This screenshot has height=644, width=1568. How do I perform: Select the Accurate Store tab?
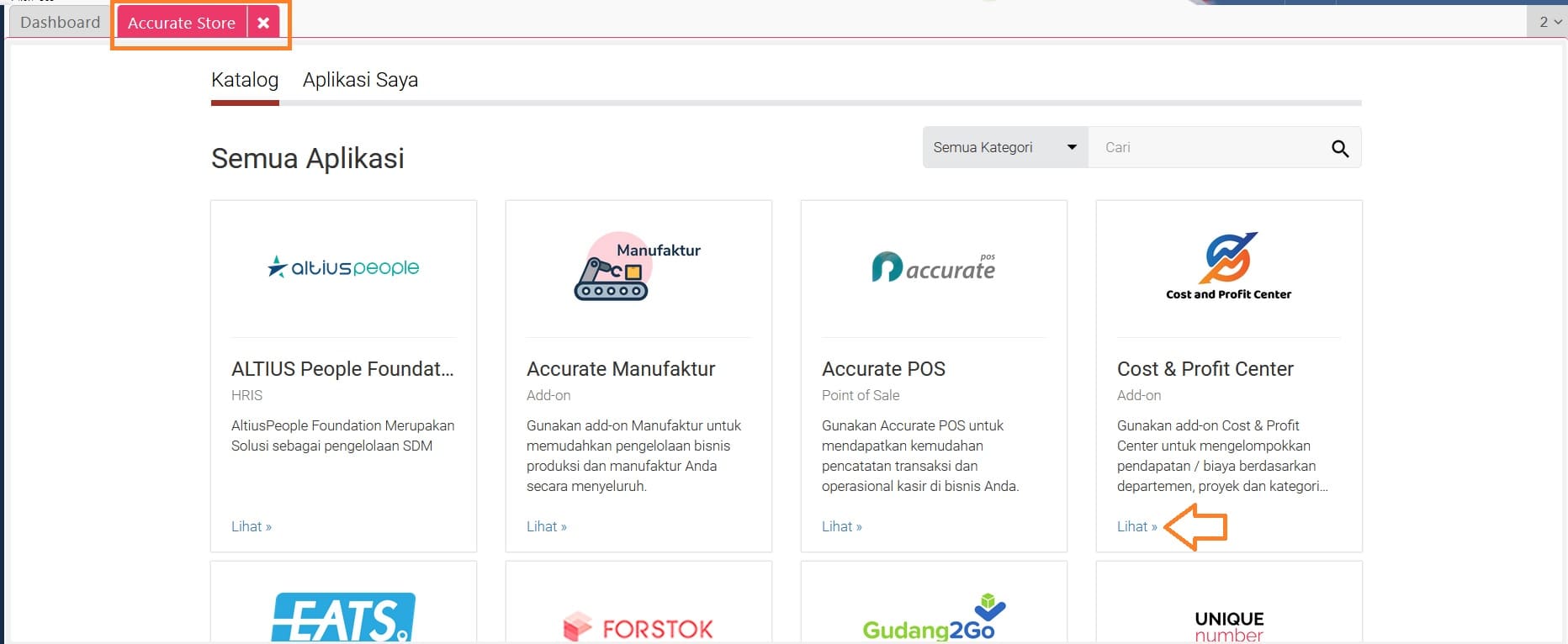[182, 23]
